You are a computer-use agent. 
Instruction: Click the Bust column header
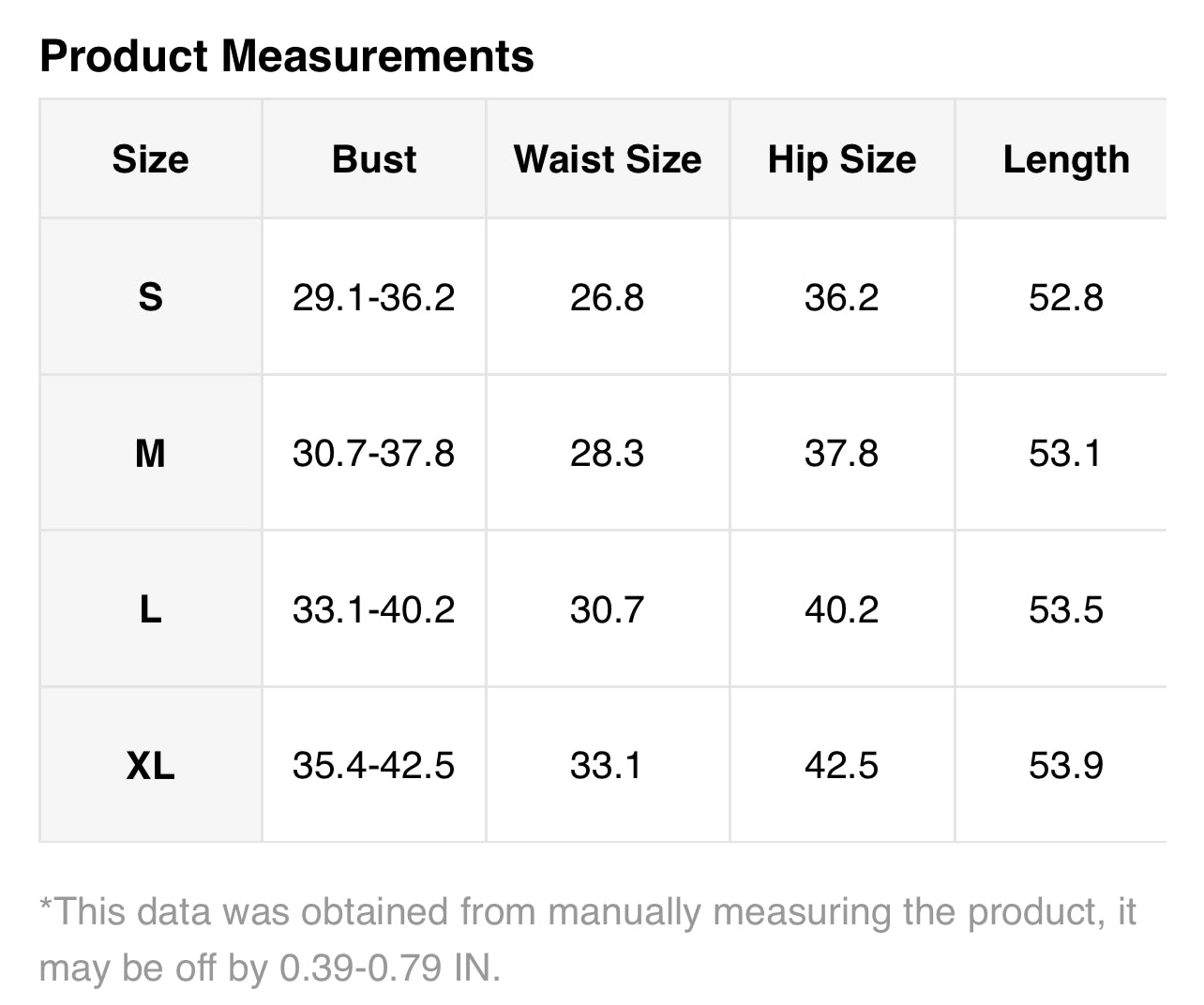click(374, 159)
